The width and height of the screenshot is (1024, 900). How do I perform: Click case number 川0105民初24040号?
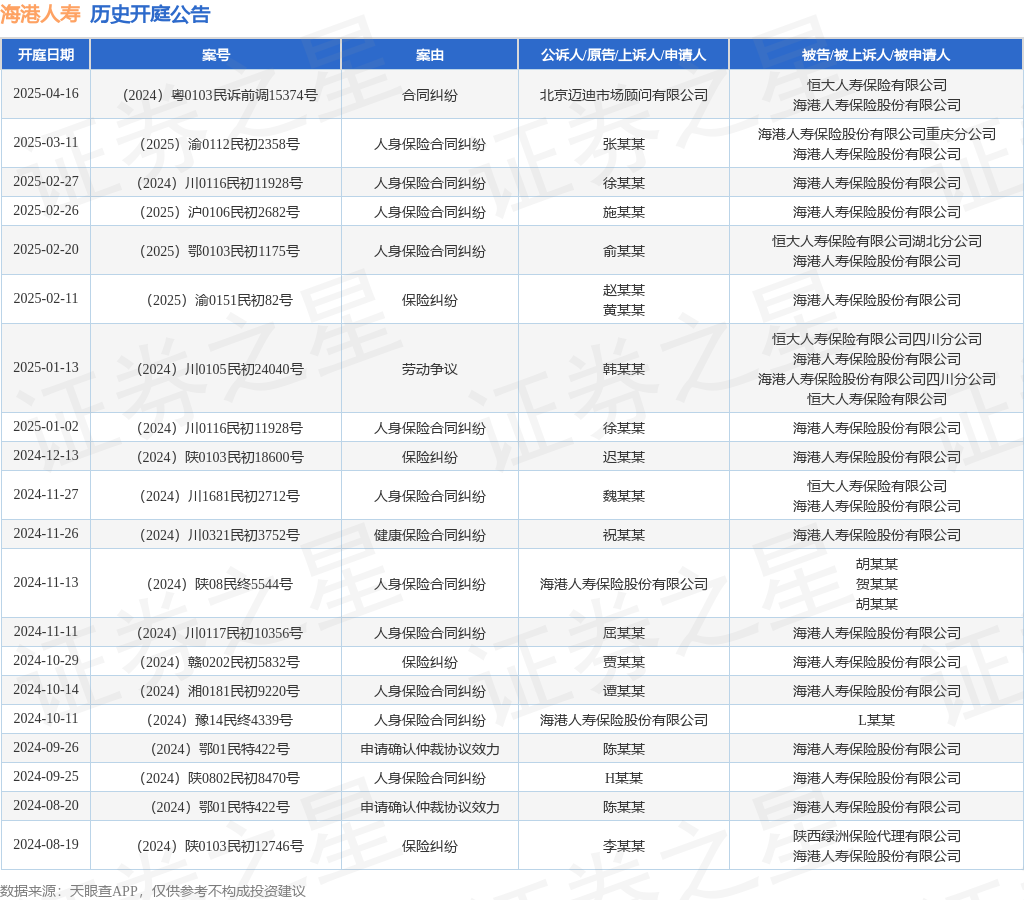[x=220, y=370]
